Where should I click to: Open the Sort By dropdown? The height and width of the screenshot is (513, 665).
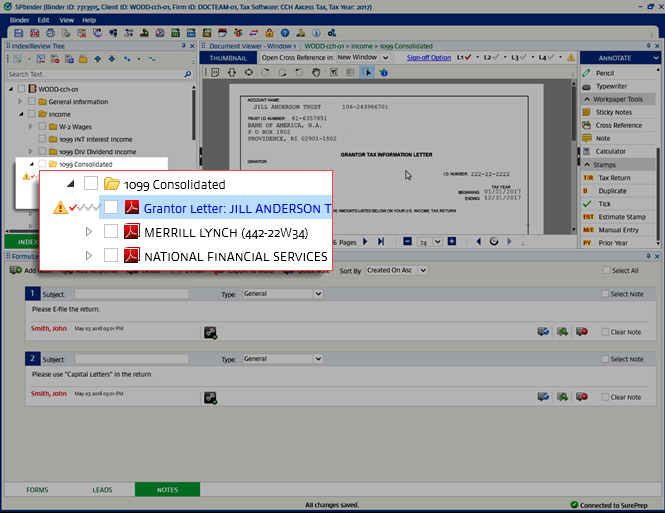(x=396, y=270)
